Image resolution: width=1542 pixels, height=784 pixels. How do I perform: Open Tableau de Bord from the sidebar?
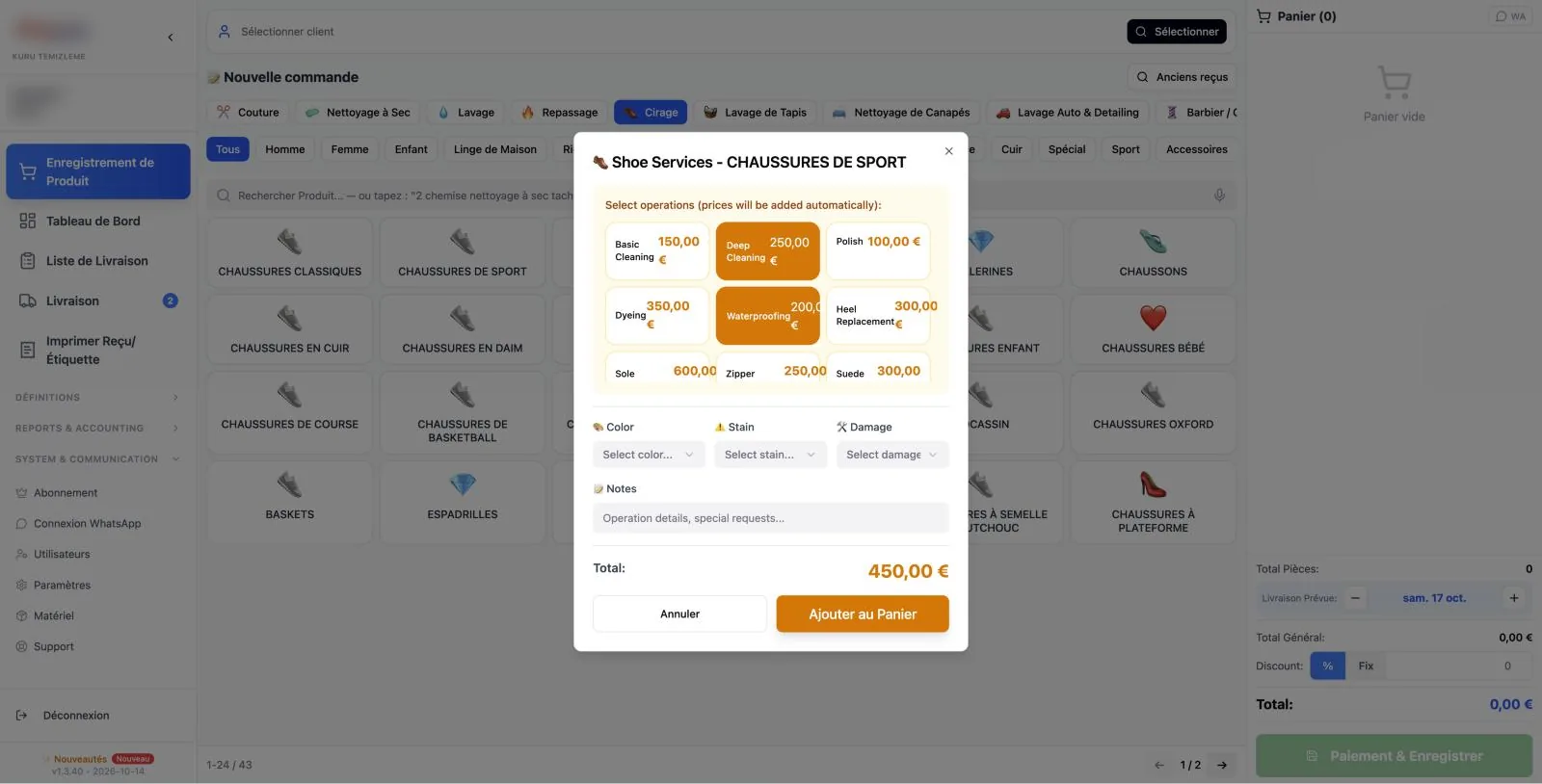click(x=97, y=221)
